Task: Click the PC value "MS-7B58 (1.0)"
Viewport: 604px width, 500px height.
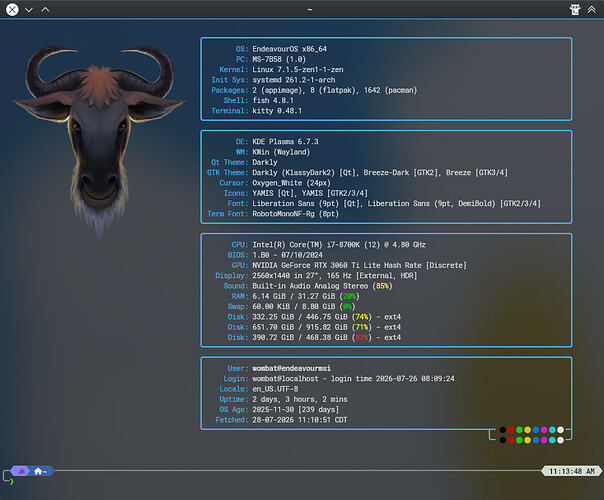Action: coord(279,59)
